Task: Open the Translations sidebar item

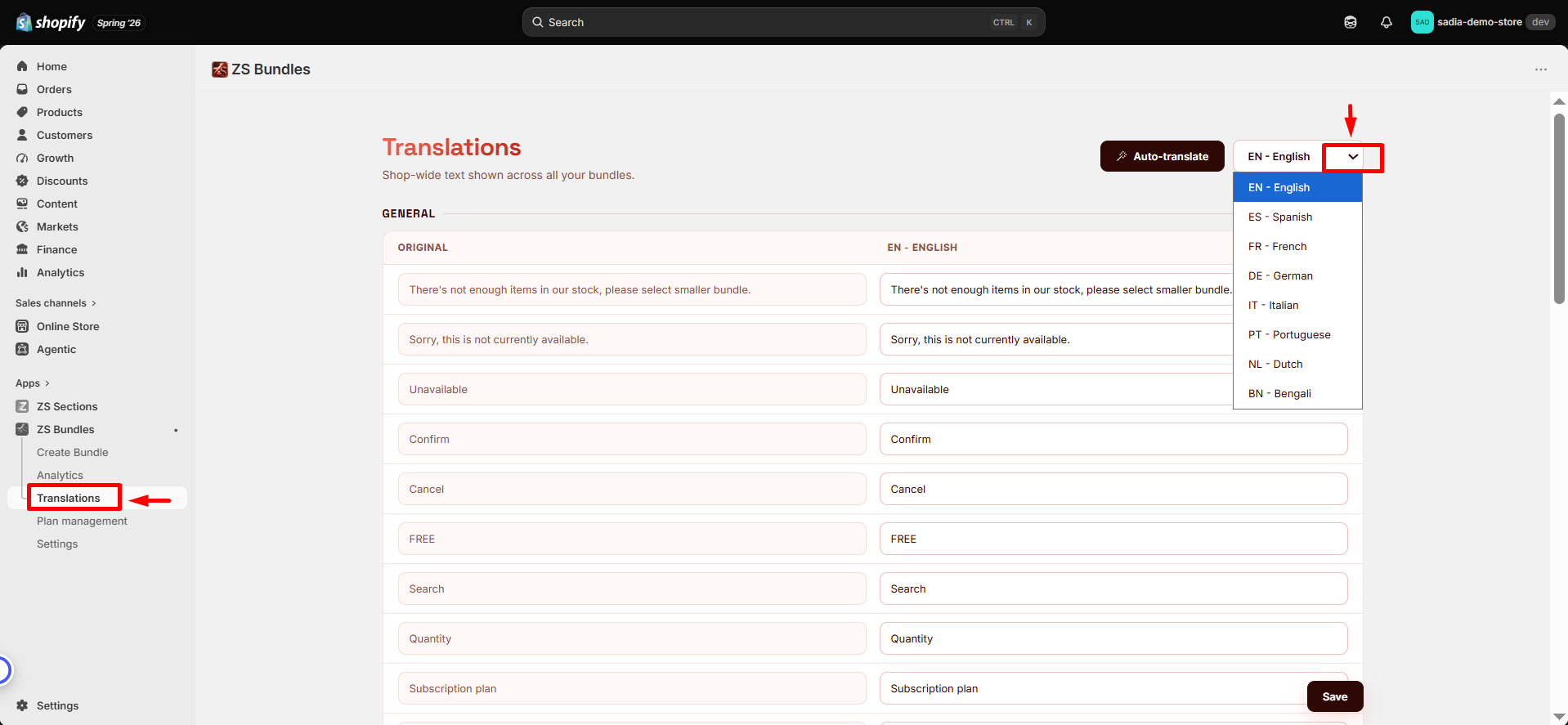Action: [69, 498]
